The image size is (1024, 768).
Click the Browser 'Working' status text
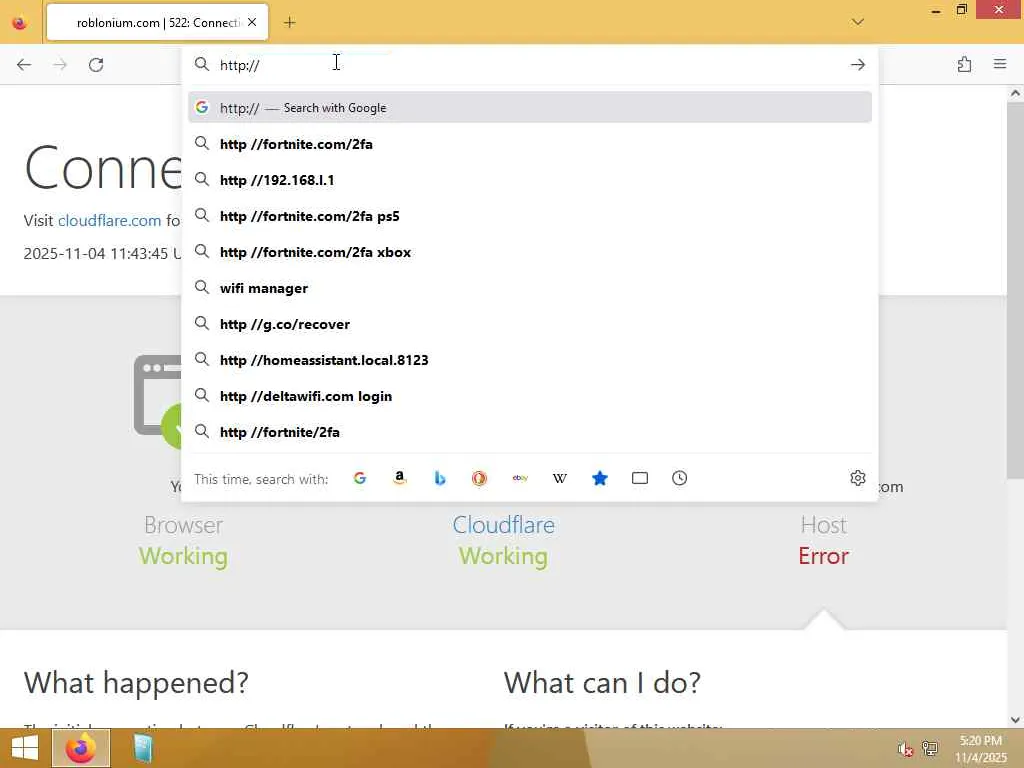click(184, 556)
